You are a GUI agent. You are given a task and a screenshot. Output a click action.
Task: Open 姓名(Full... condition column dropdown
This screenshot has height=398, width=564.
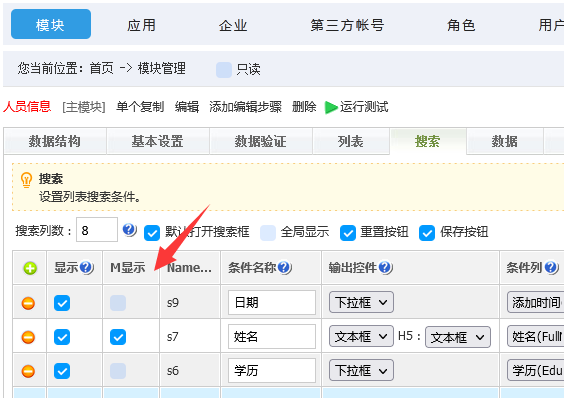536,336
